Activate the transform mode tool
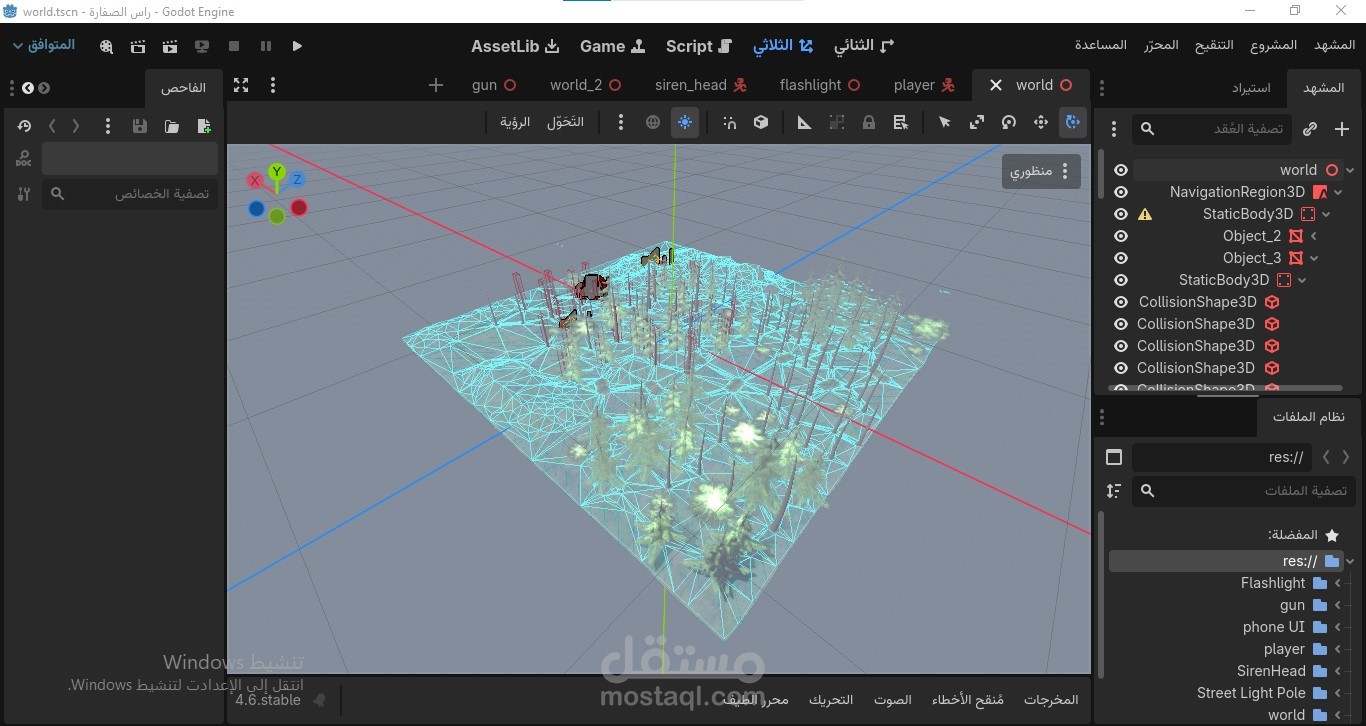Viewport: 1366px width, 726px height. click(1073, 122)
